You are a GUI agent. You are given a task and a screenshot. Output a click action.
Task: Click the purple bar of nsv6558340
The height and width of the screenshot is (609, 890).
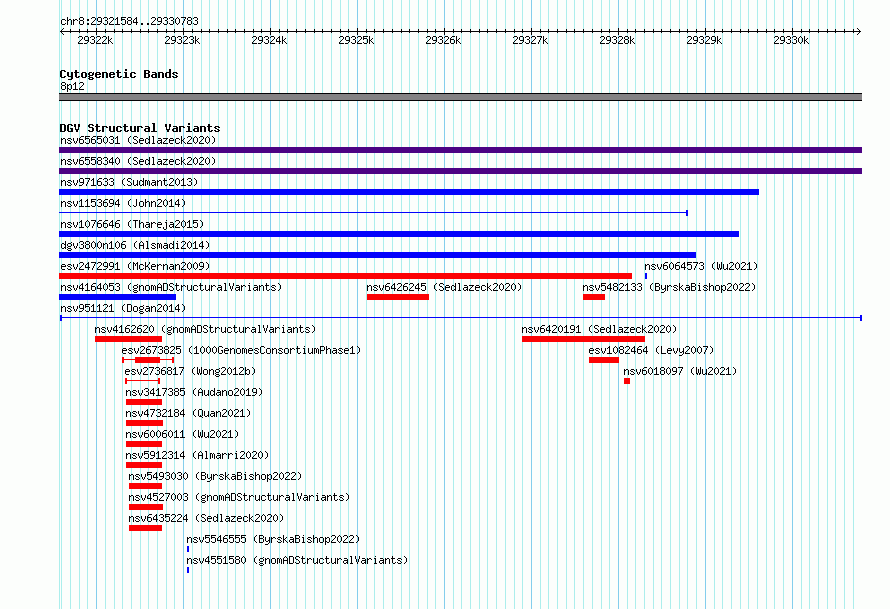(460, 171)
